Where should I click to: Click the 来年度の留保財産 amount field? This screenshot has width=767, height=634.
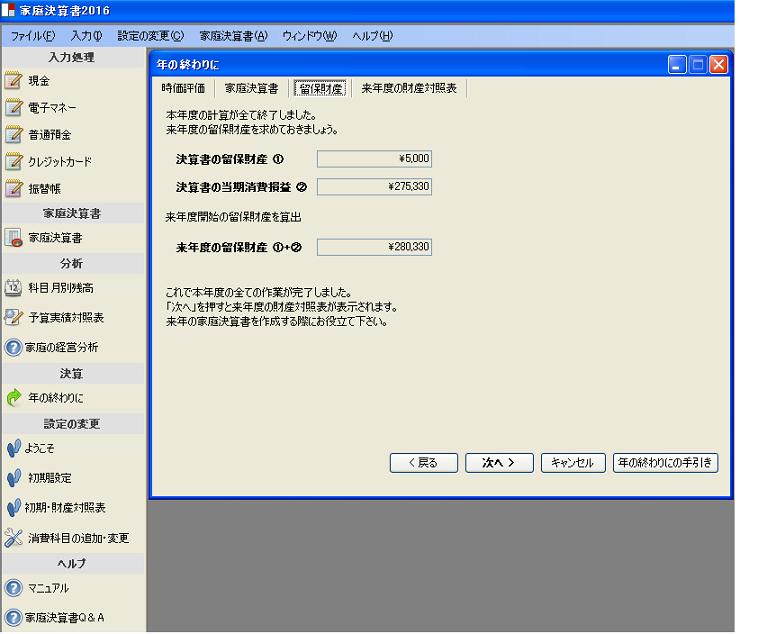(x=374, y=247)
